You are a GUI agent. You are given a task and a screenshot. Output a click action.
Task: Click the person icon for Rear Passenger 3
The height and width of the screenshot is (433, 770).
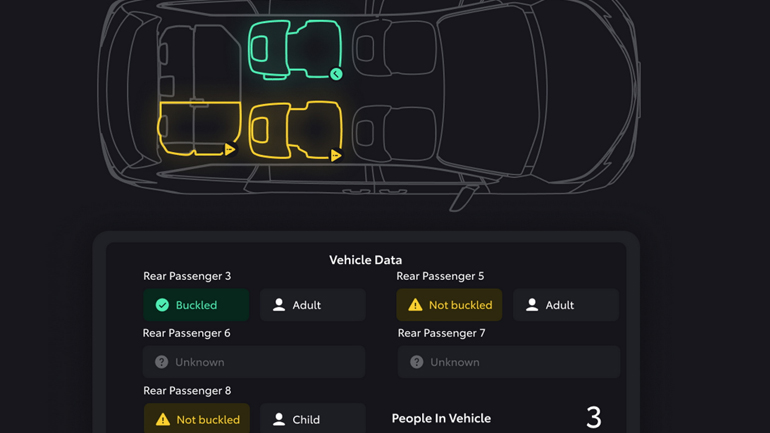(279, 305)
